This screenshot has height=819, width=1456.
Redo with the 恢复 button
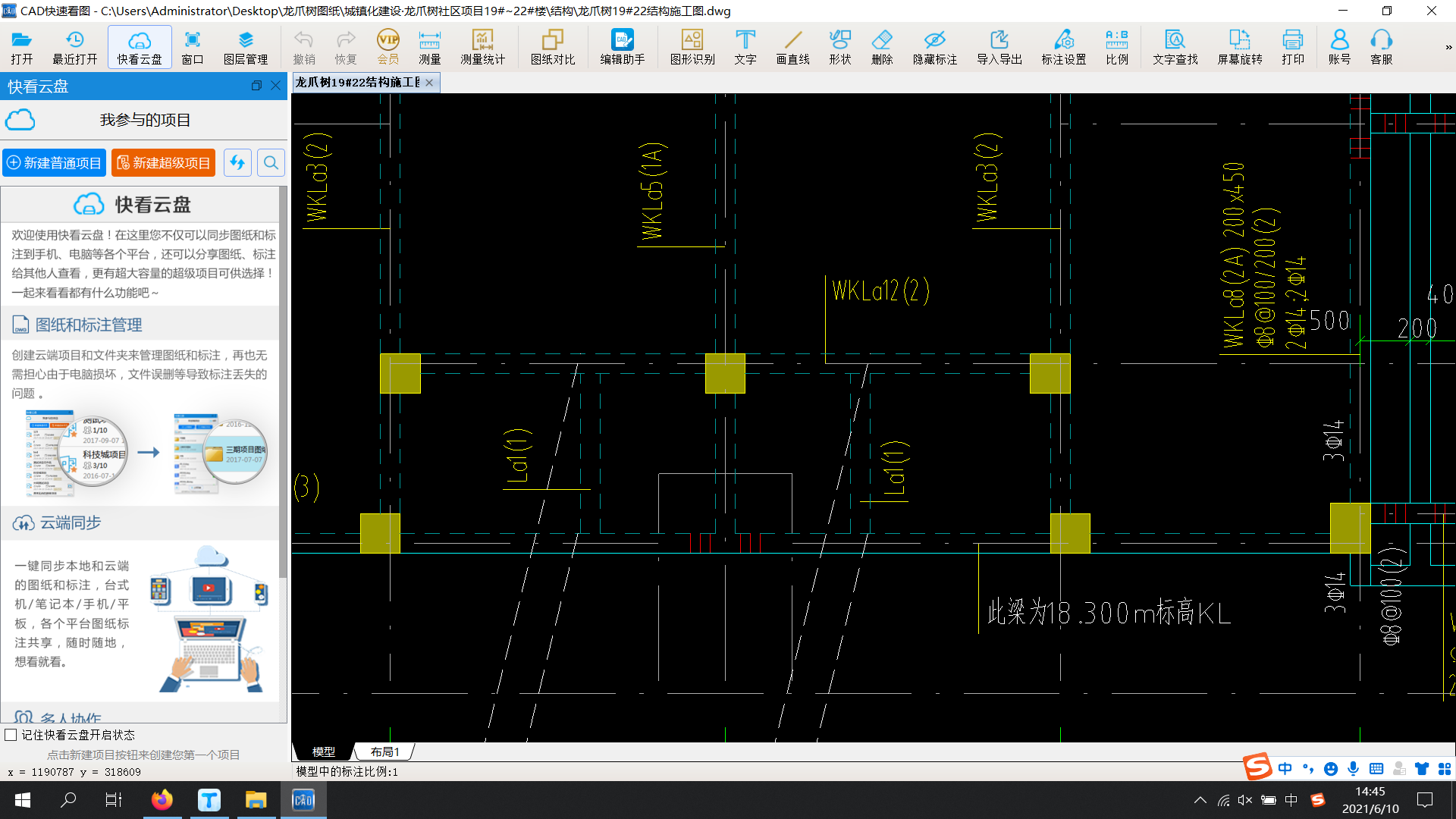point(346,48)
